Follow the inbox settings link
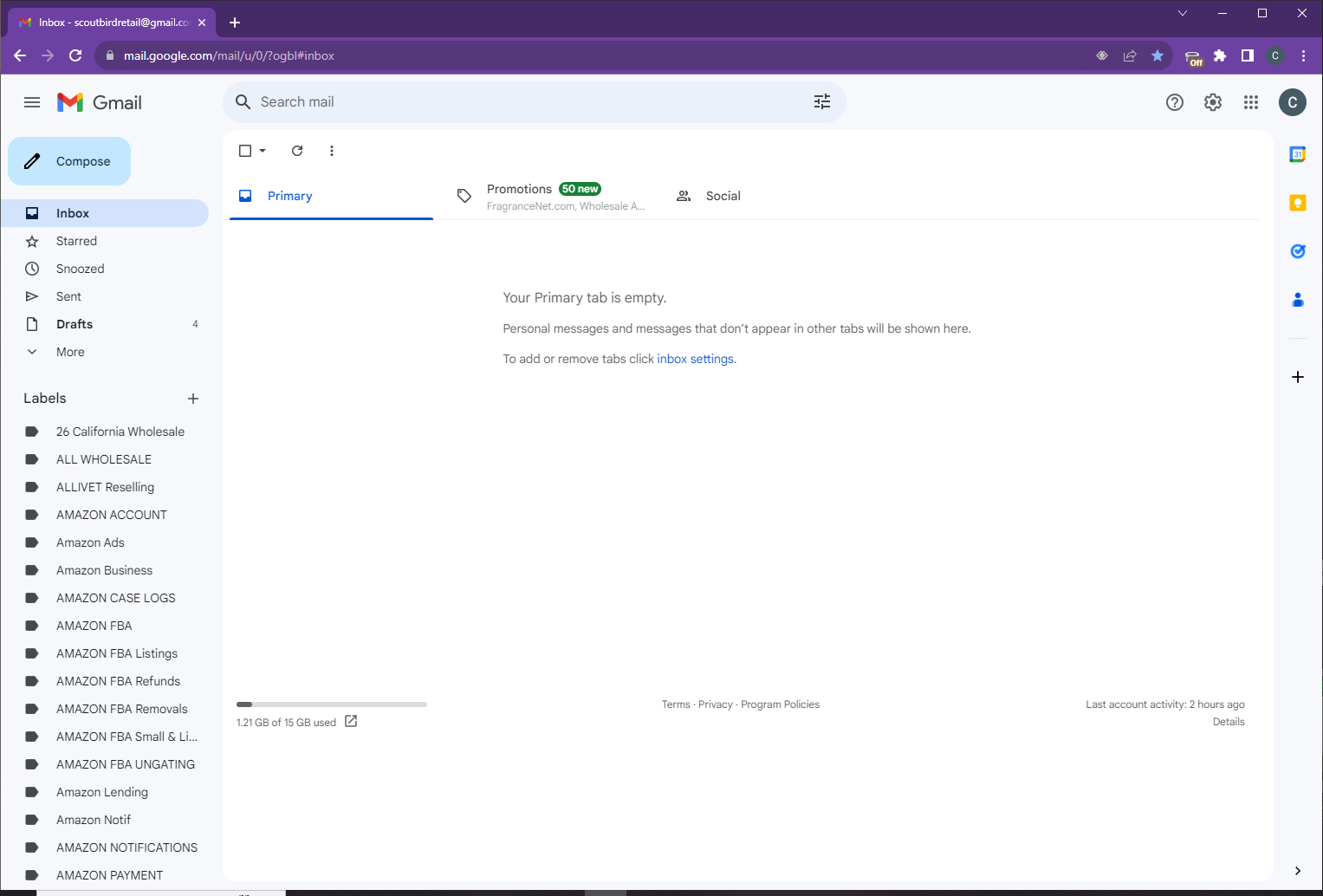This screenshot has width=1323, height=896. (695, 359)
